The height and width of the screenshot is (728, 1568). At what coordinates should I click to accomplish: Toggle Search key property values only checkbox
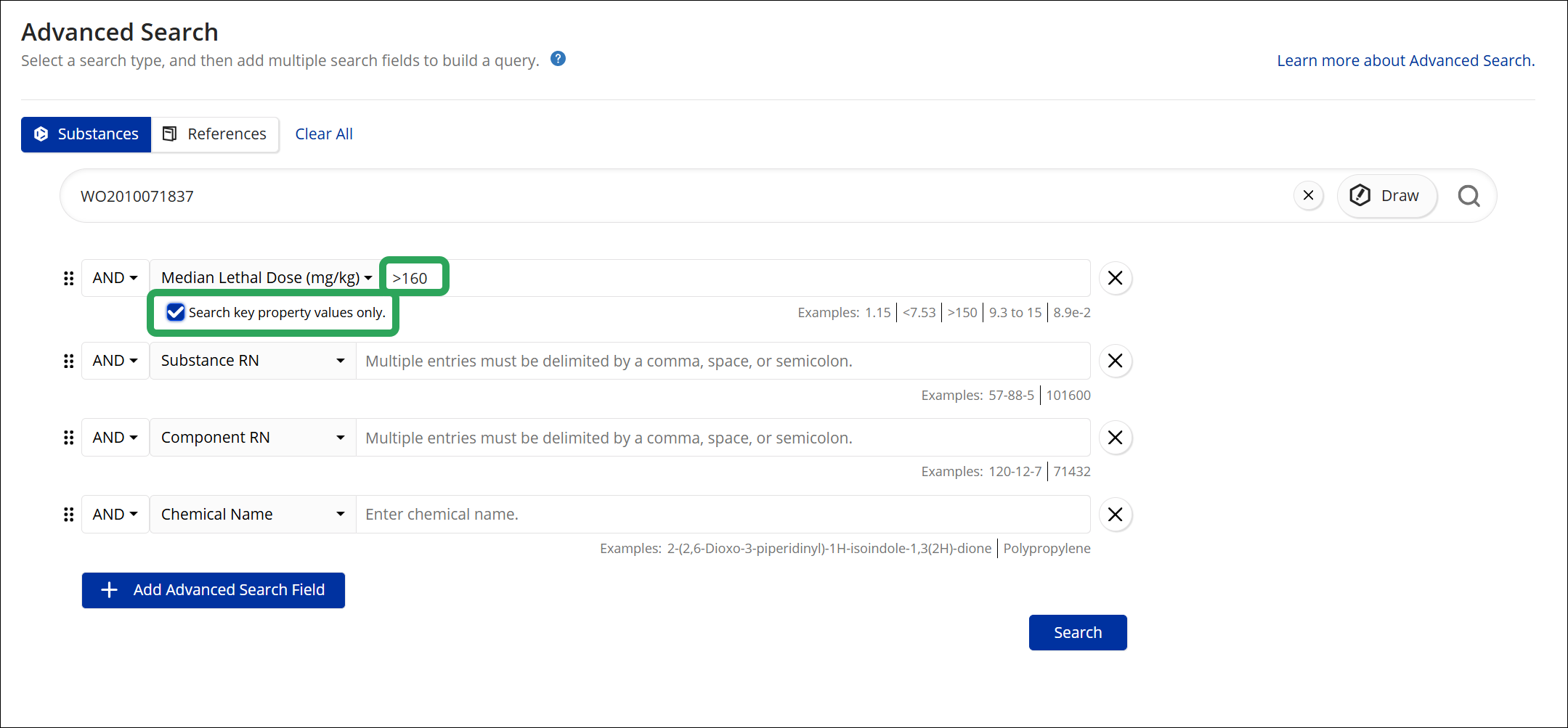(176, 312)
